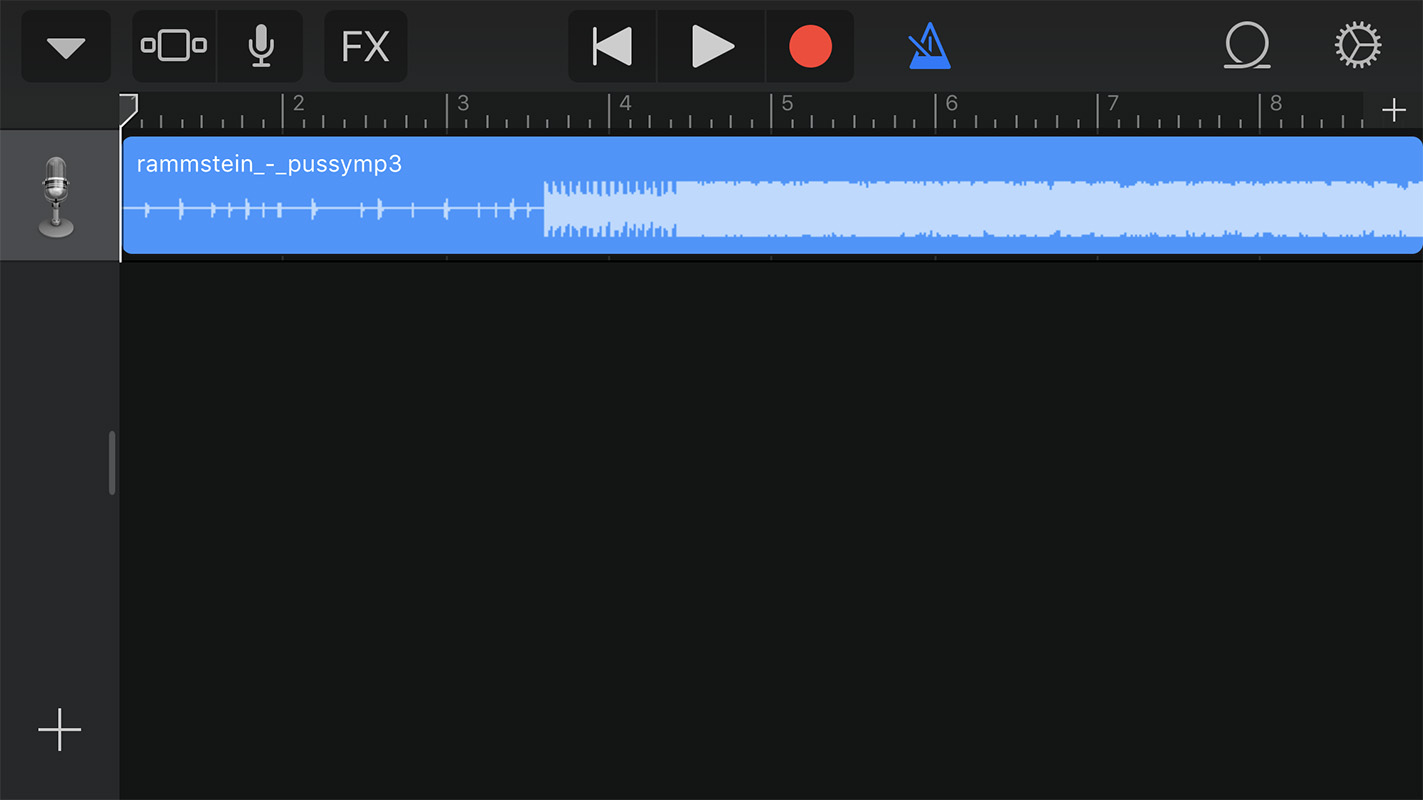The width and height of the screenshot is (1423, 800).
Task: Tap the track header expand handle
Action: point(112,462)
